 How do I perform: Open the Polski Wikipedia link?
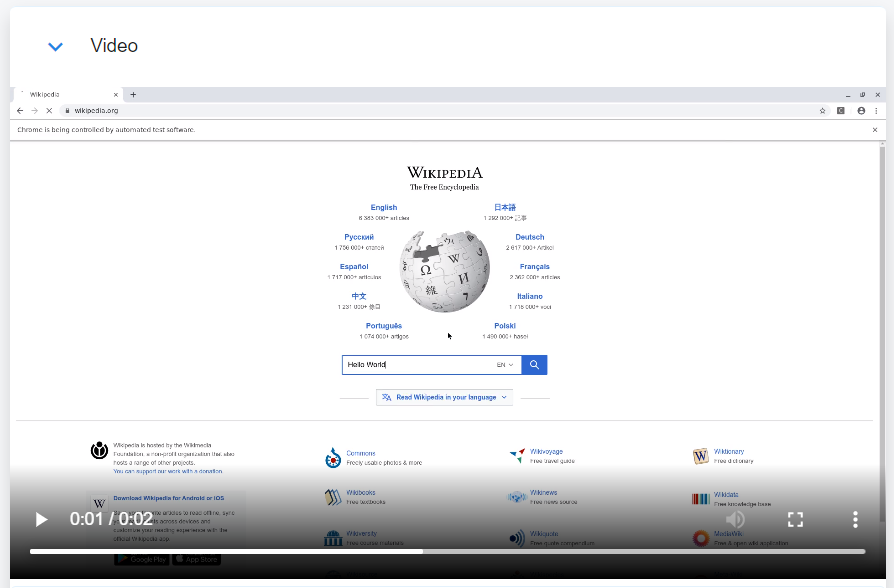(x=505, y=326)
